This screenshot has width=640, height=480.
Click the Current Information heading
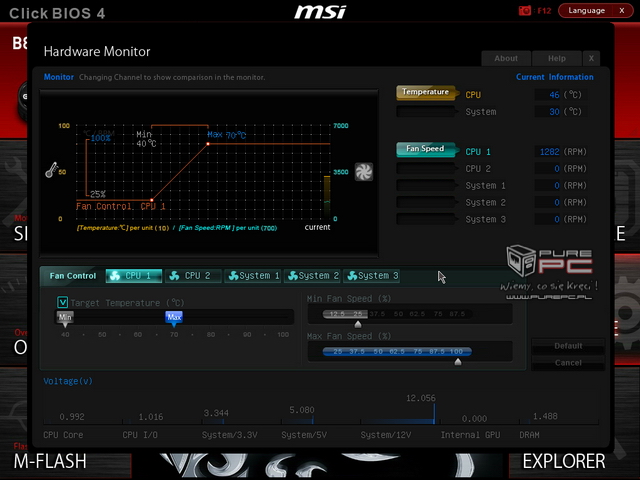click(x=555, y=77)
